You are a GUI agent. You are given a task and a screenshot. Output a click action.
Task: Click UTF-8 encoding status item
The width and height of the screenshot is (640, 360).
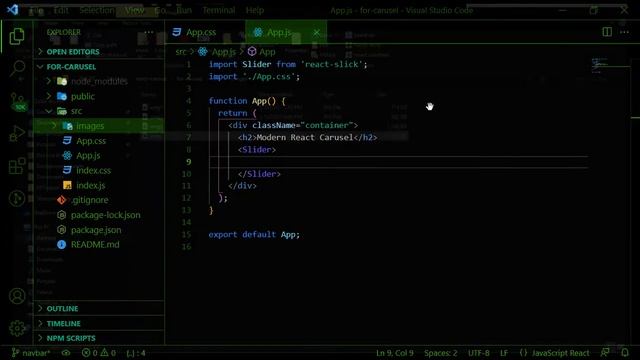click(x=478, y=353)
